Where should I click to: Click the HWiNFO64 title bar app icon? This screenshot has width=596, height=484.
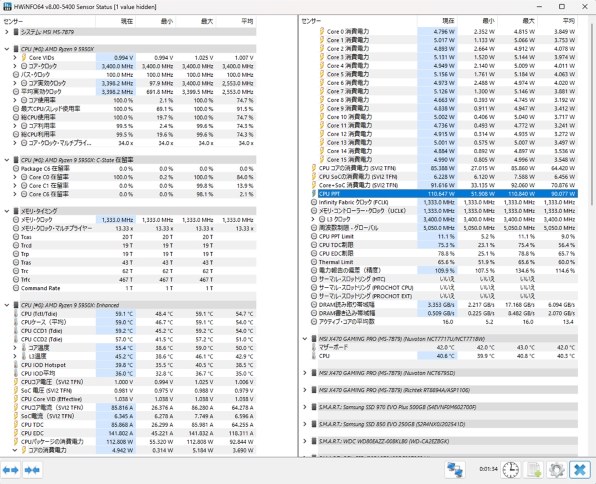[x=7, y=6]
